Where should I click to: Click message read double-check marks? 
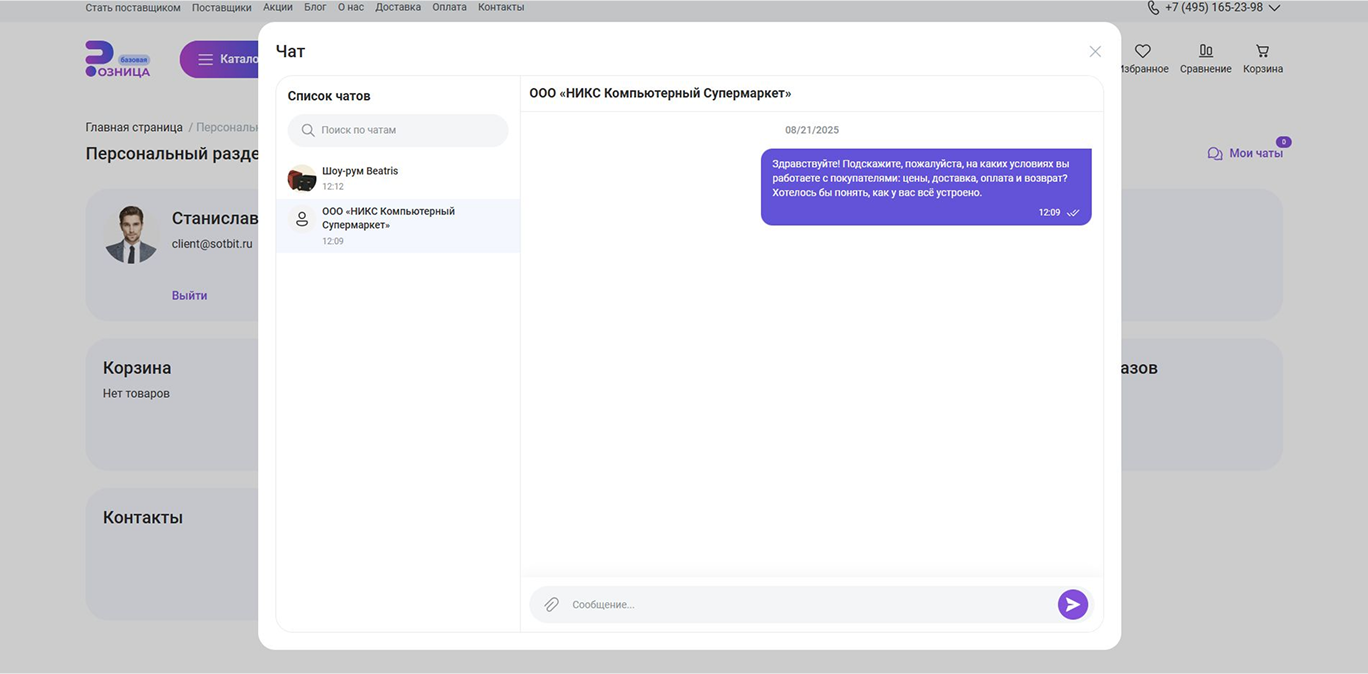[1073, 213]
